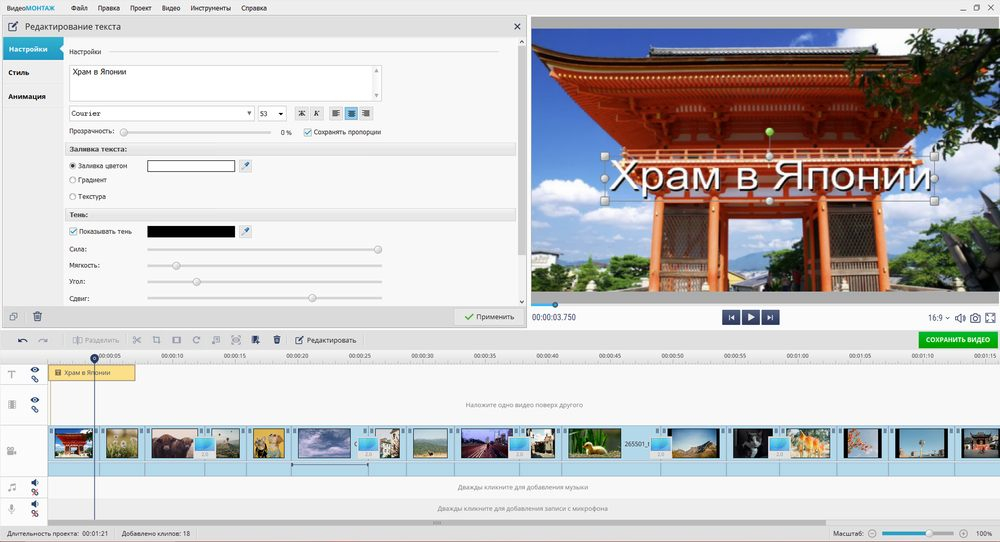The height and width of the screenshot is (542, 1000).
Task: Click the undo arrow icon
Action: pyautogui.click(x=22, y=341)
